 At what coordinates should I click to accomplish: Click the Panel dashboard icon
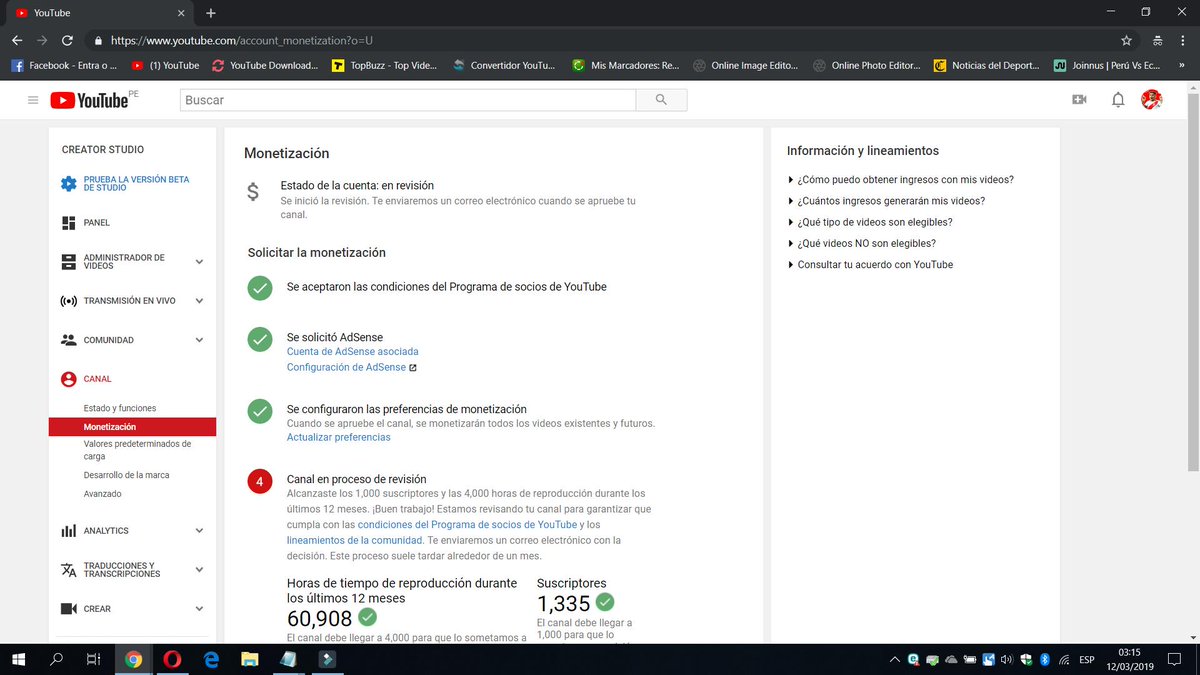(x=68, y=223)
